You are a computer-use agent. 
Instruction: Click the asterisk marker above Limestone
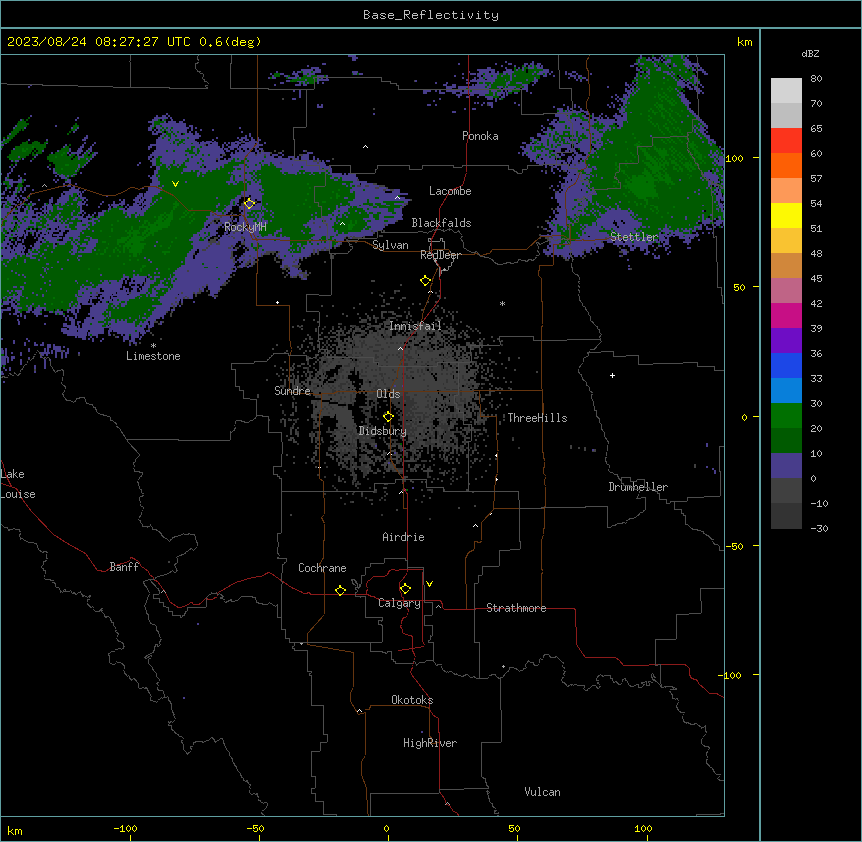coord(153,346)
